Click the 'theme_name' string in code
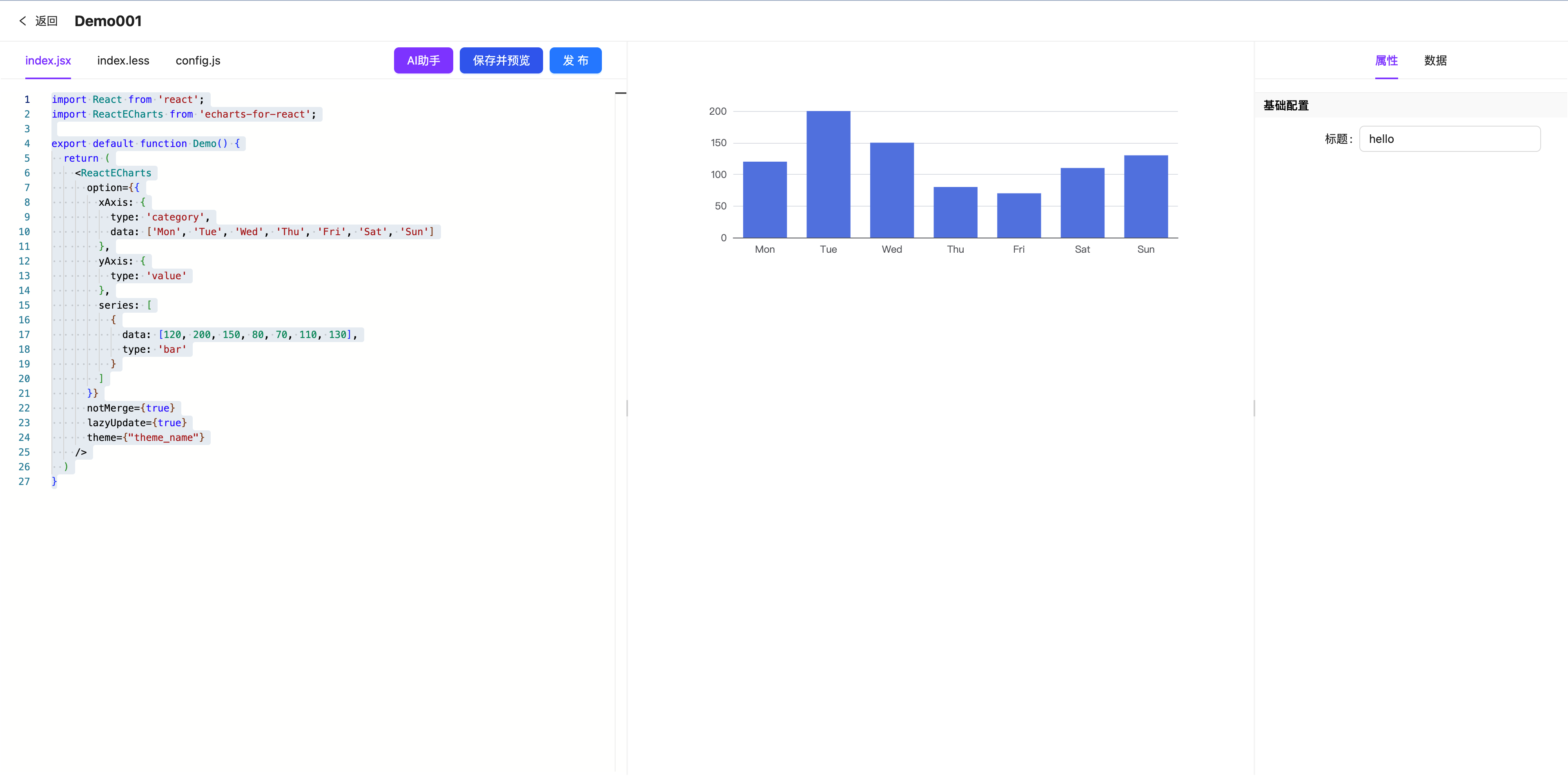 (x=163, y=438)
